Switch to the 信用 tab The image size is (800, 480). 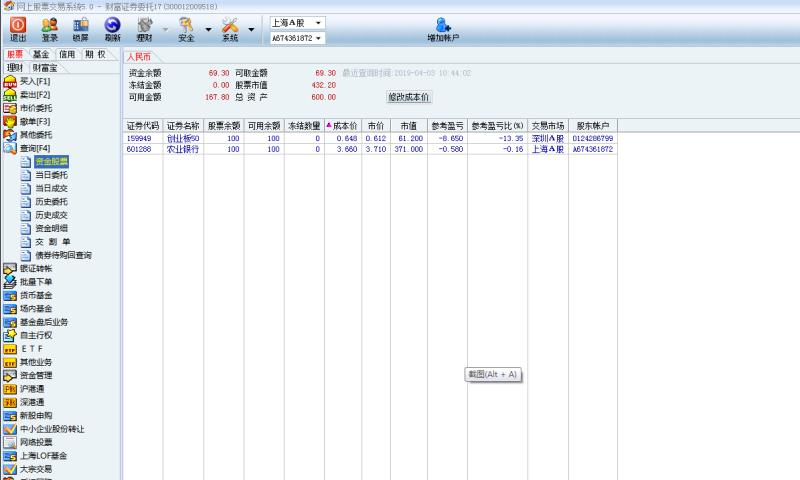[x=67, y=54]
